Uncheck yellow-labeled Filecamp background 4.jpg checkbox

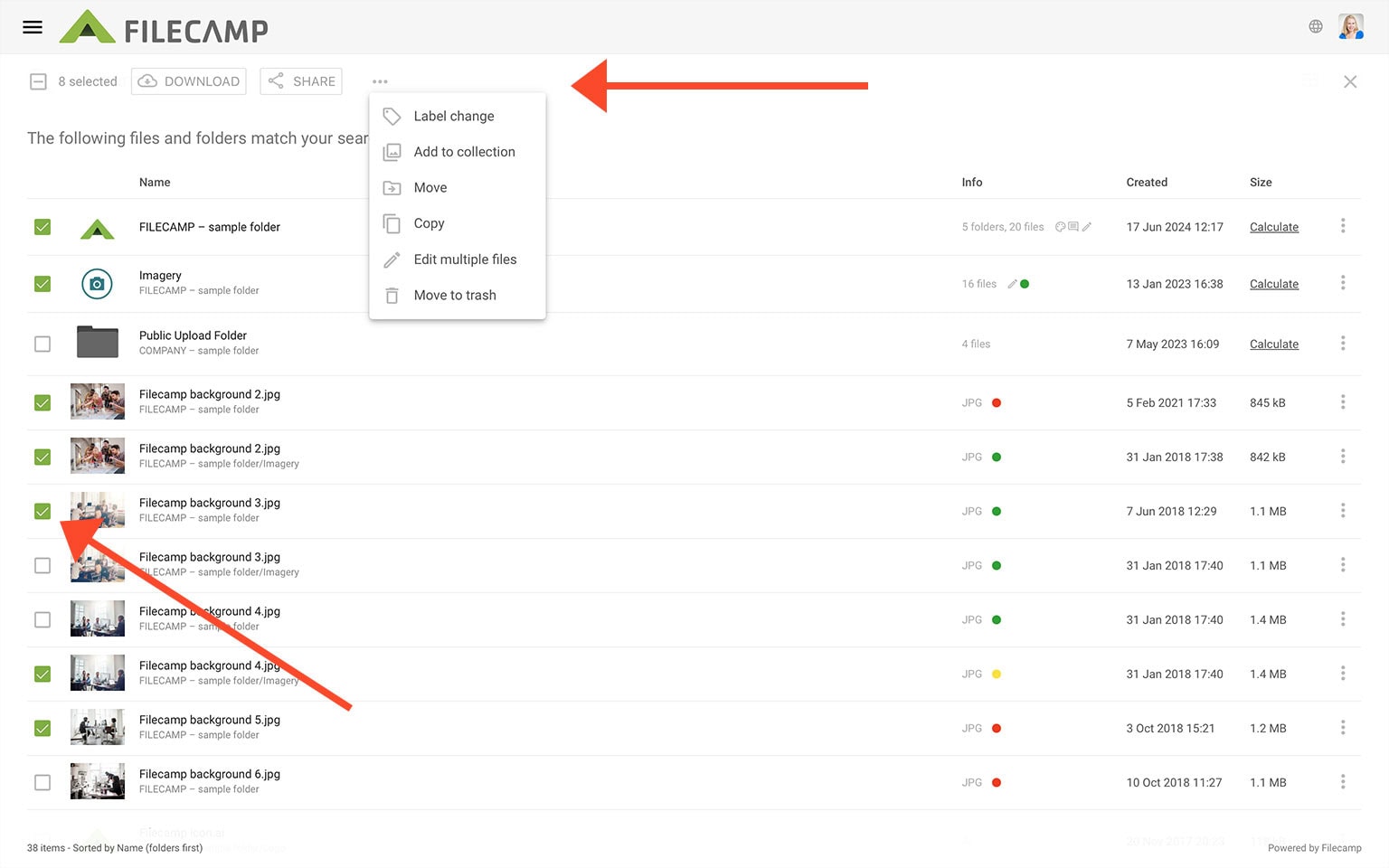[x=43, y=674]
